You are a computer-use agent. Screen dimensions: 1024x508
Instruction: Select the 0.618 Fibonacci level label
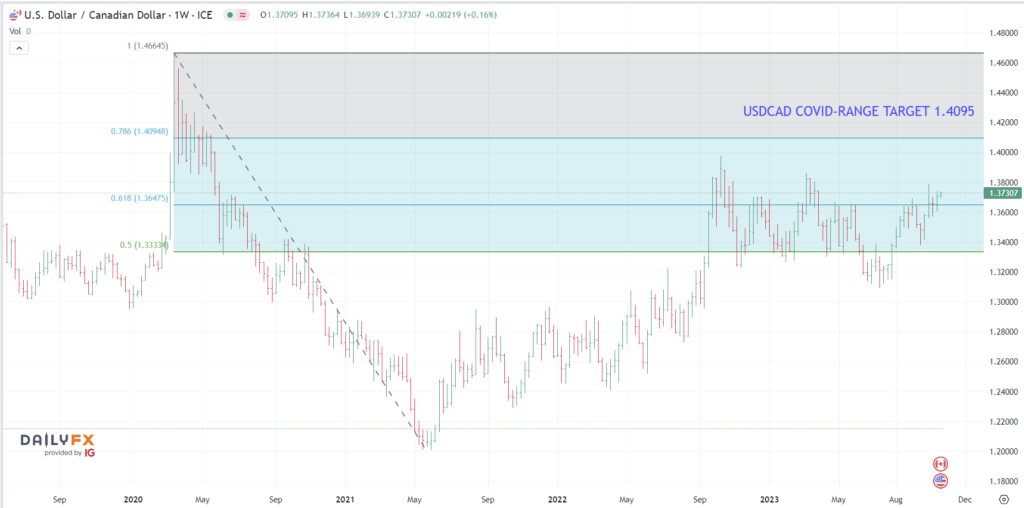tap(138, 199)
